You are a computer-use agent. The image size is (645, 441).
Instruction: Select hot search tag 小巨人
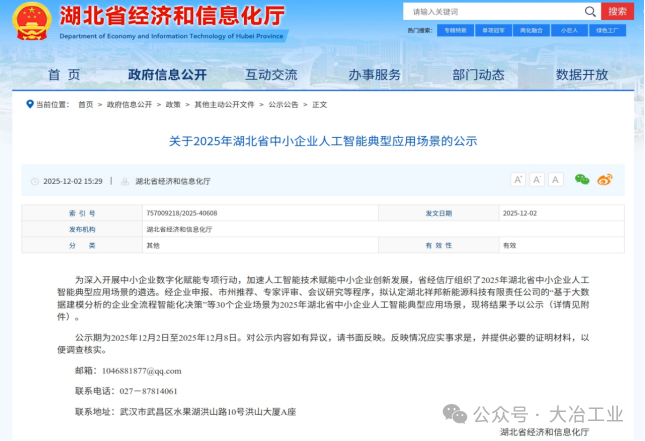point(569,30)
